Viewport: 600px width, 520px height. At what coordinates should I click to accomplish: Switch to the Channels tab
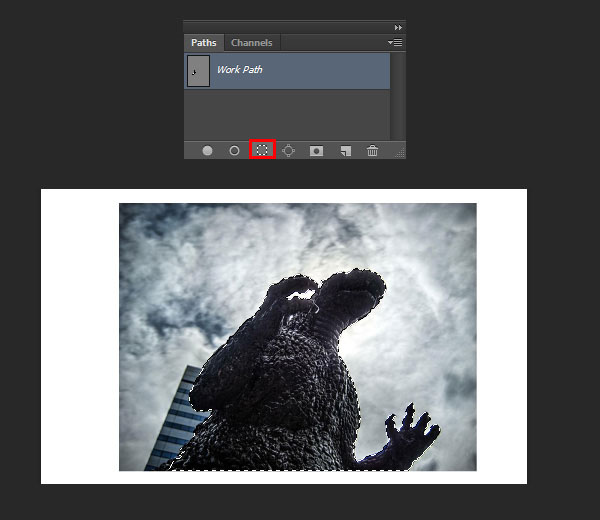[251, 43]
